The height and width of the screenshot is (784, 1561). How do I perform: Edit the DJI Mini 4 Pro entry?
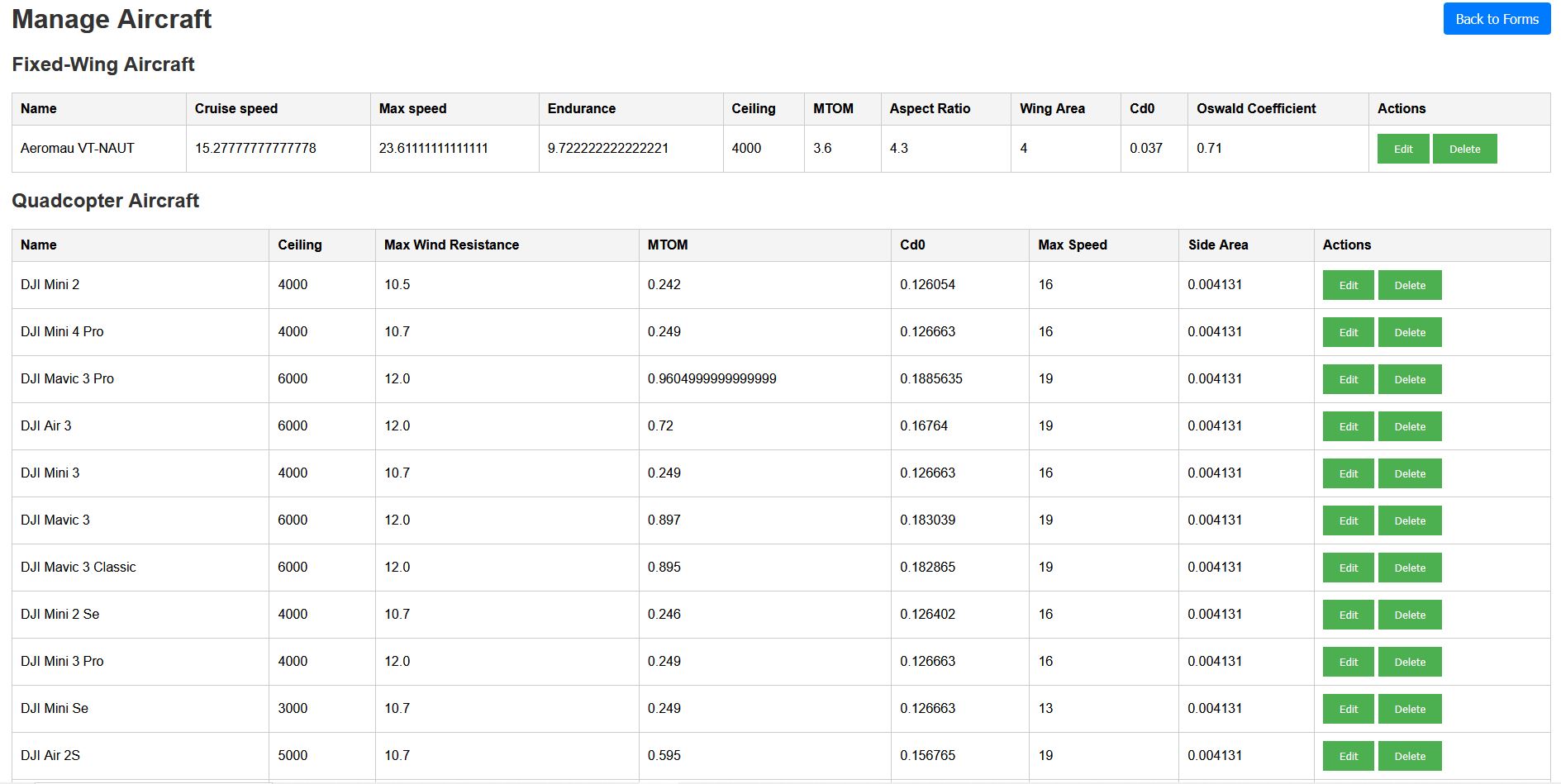pyautogui.click(x=1347, y=331)
